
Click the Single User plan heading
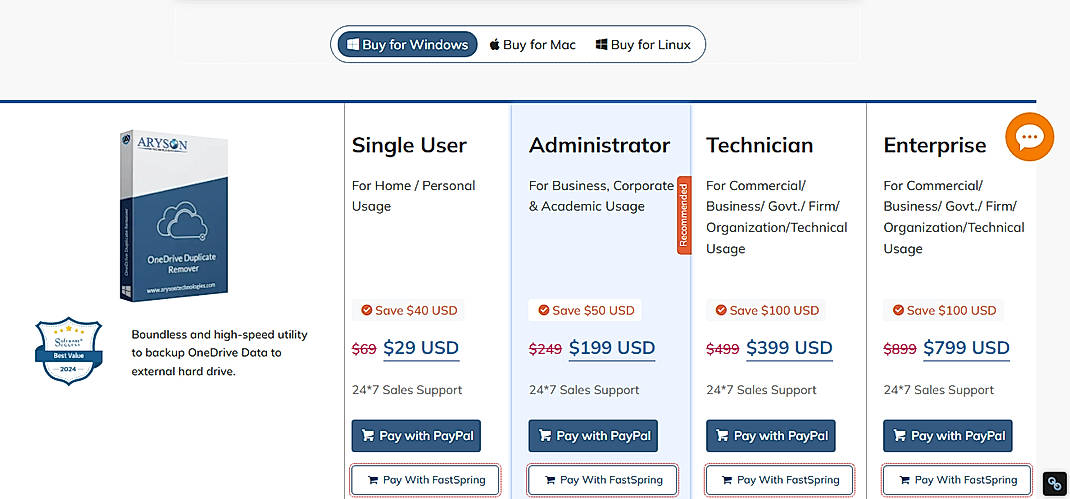tap(409, 145)
